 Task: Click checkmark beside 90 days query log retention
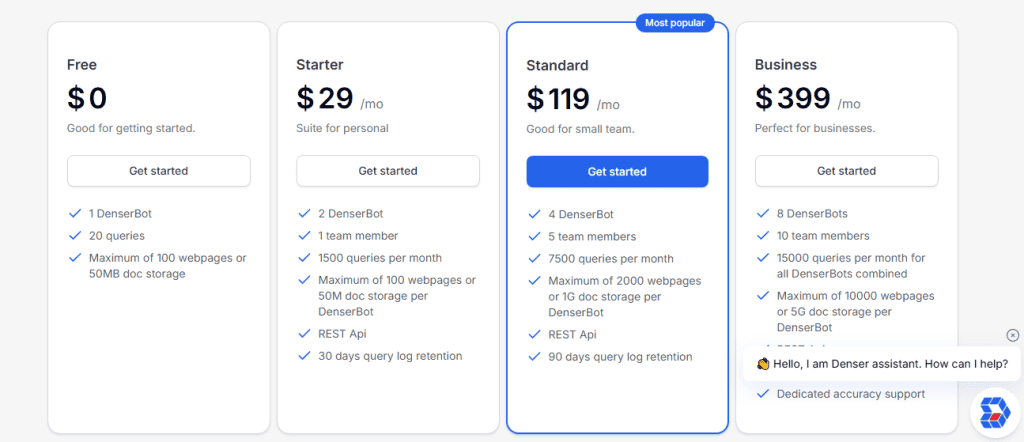[534, 356]
